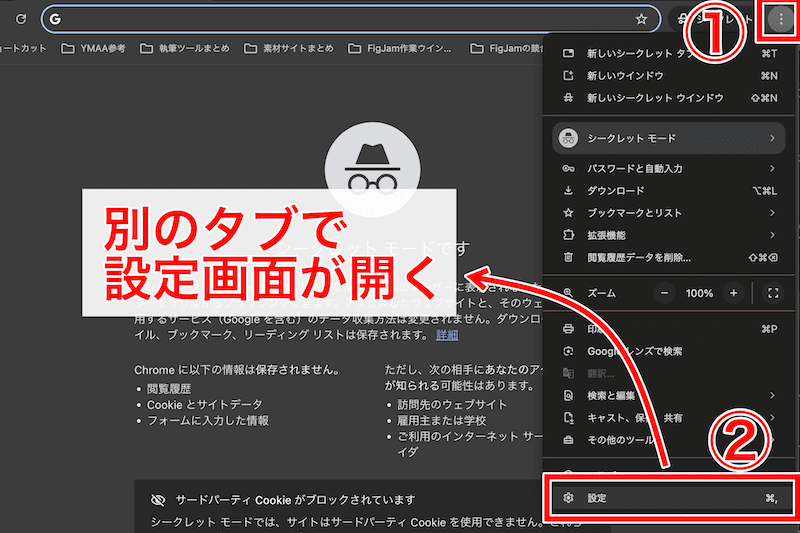Focus the address bar input field
This screenshot has height=533, width=800.
(340, 19)
